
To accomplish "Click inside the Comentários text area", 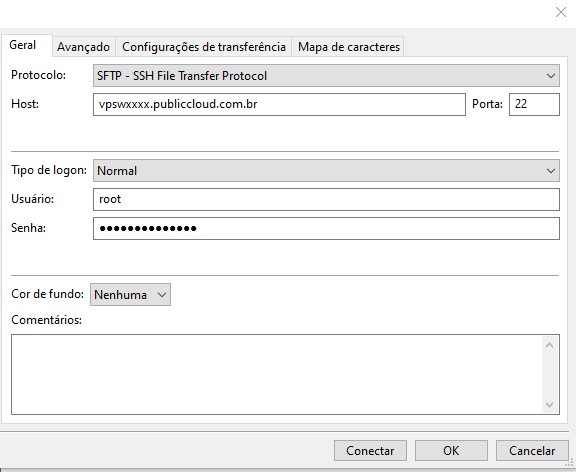I will pyautogui.click(x=277, y=374).
